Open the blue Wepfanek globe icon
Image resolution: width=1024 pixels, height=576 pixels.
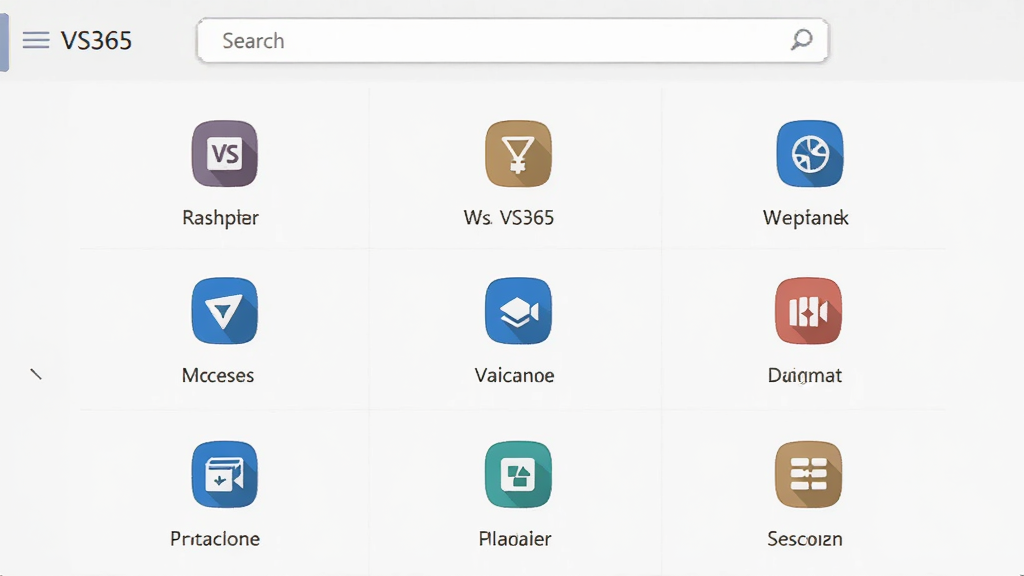(x=810, y=154)
